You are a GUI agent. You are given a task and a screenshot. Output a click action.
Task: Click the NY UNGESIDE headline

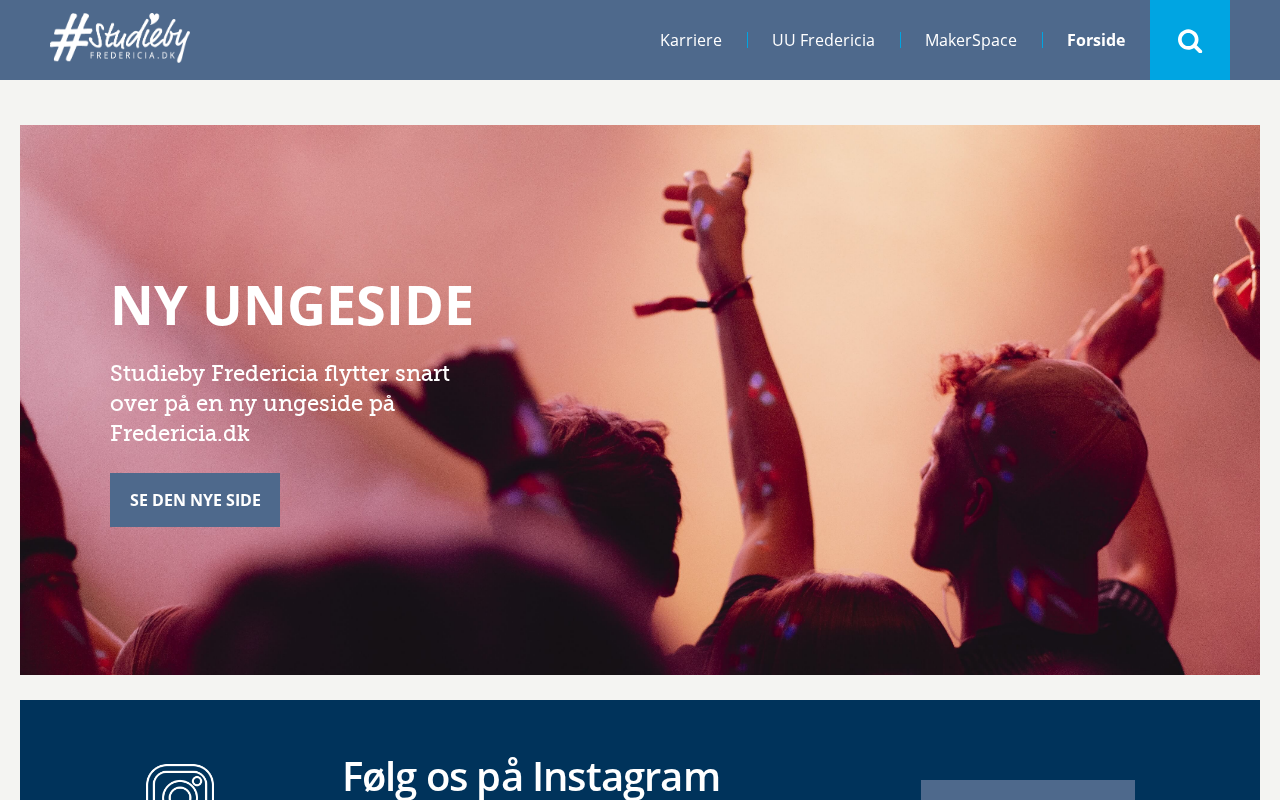292,305
